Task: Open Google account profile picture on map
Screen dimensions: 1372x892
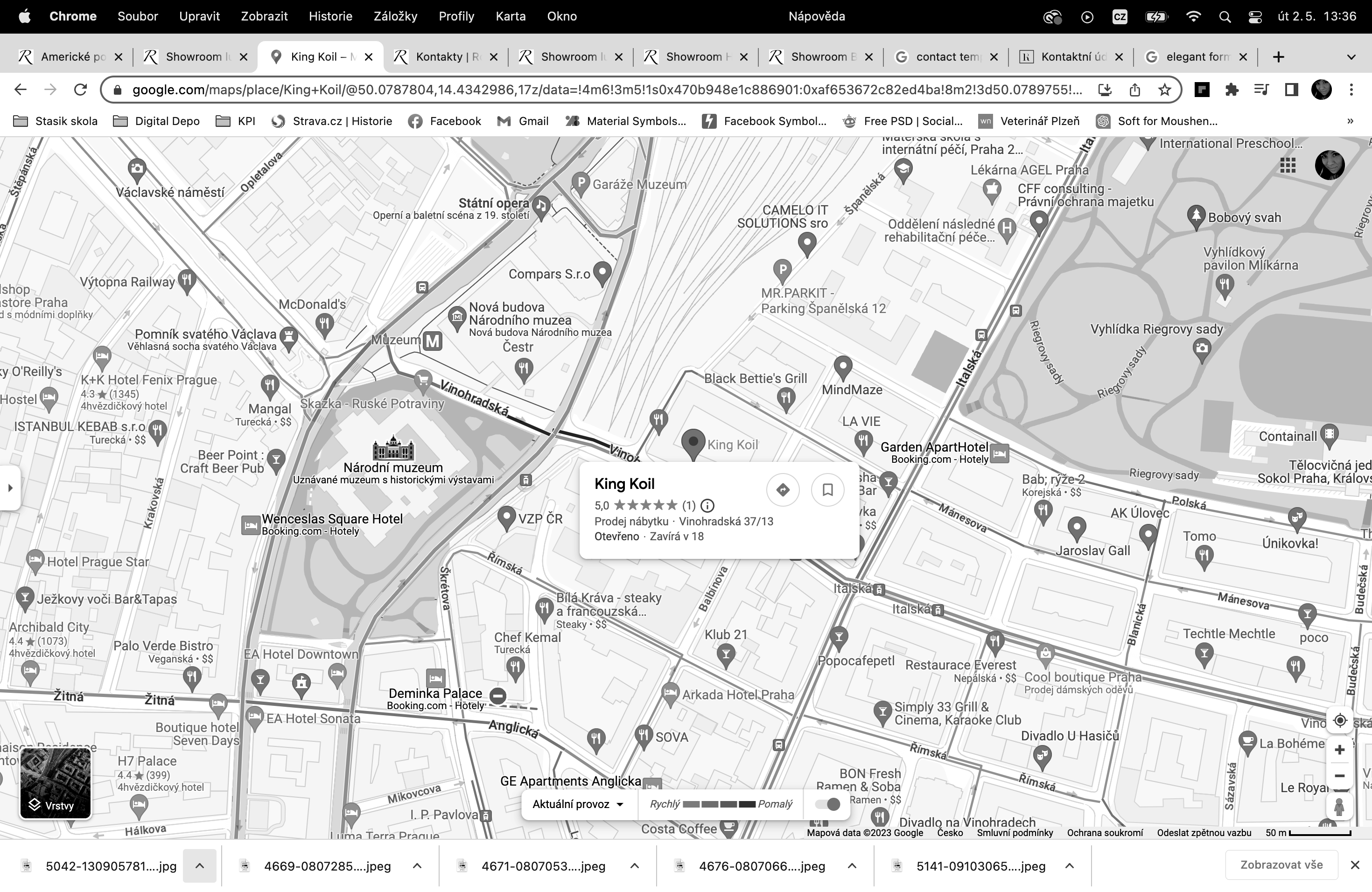Action: coord(1330,165)
